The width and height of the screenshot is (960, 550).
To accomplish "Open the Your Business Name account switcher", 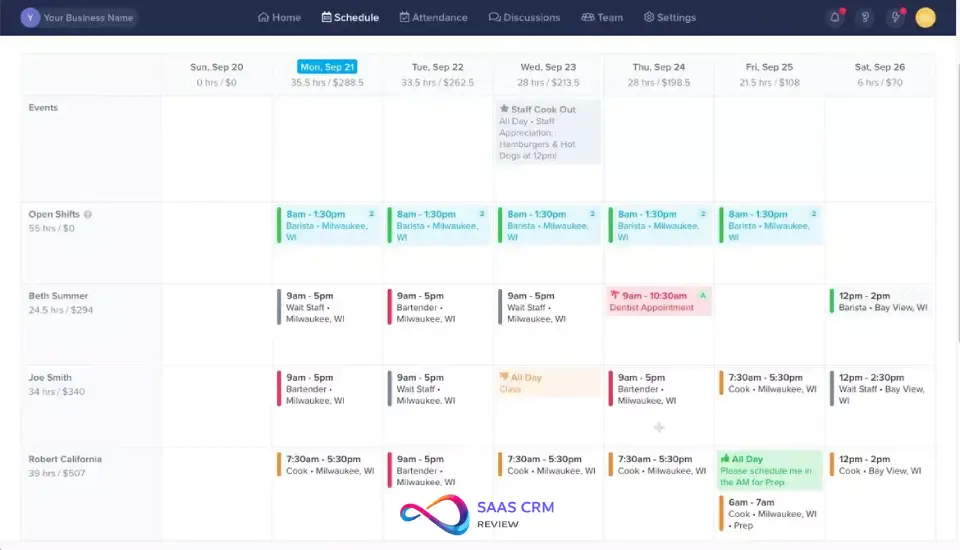I will (78, 17).
